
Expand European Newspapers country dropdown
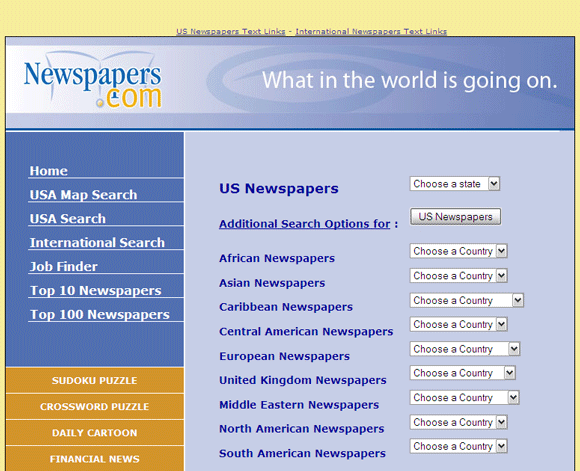[465, 349]
